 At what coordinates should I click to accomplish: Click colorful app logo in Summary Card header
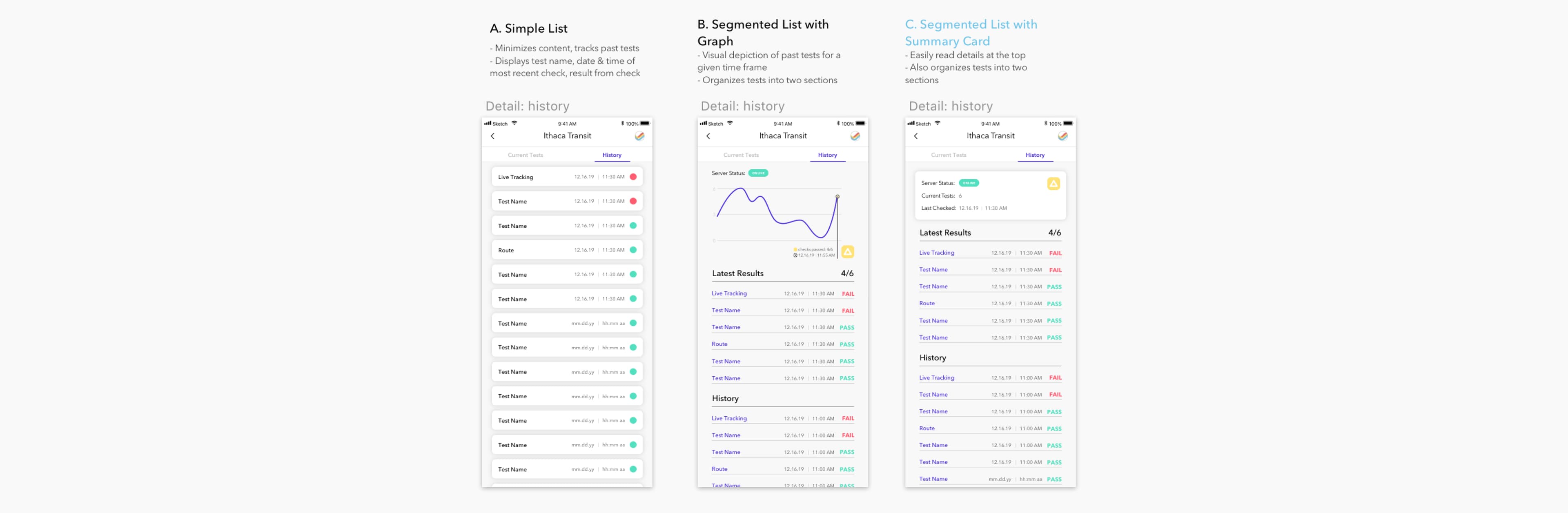pos(1062,136)
